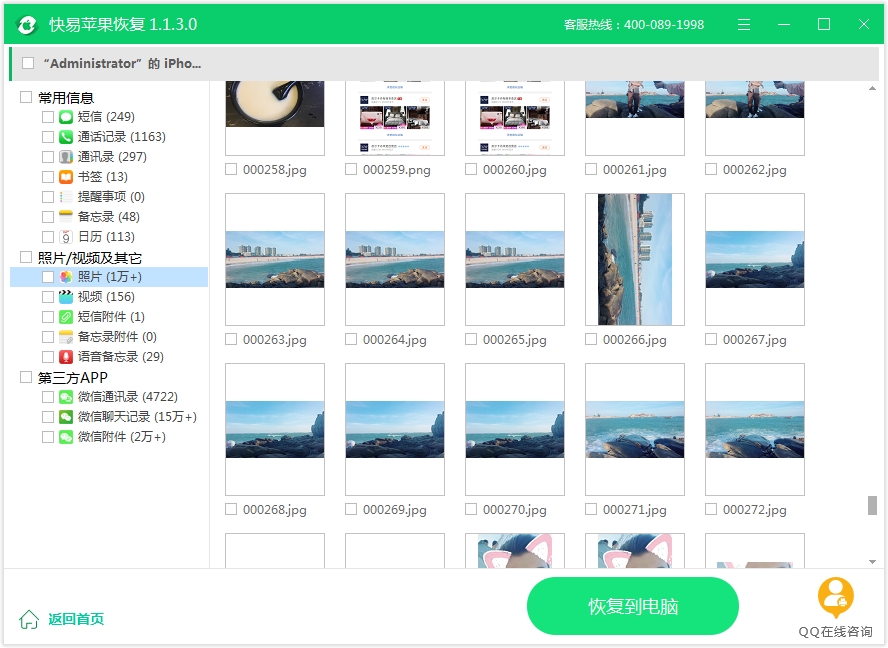Click 返回首页 link
The height and width of the screenshot is (648, 888).
pos(76,619)
